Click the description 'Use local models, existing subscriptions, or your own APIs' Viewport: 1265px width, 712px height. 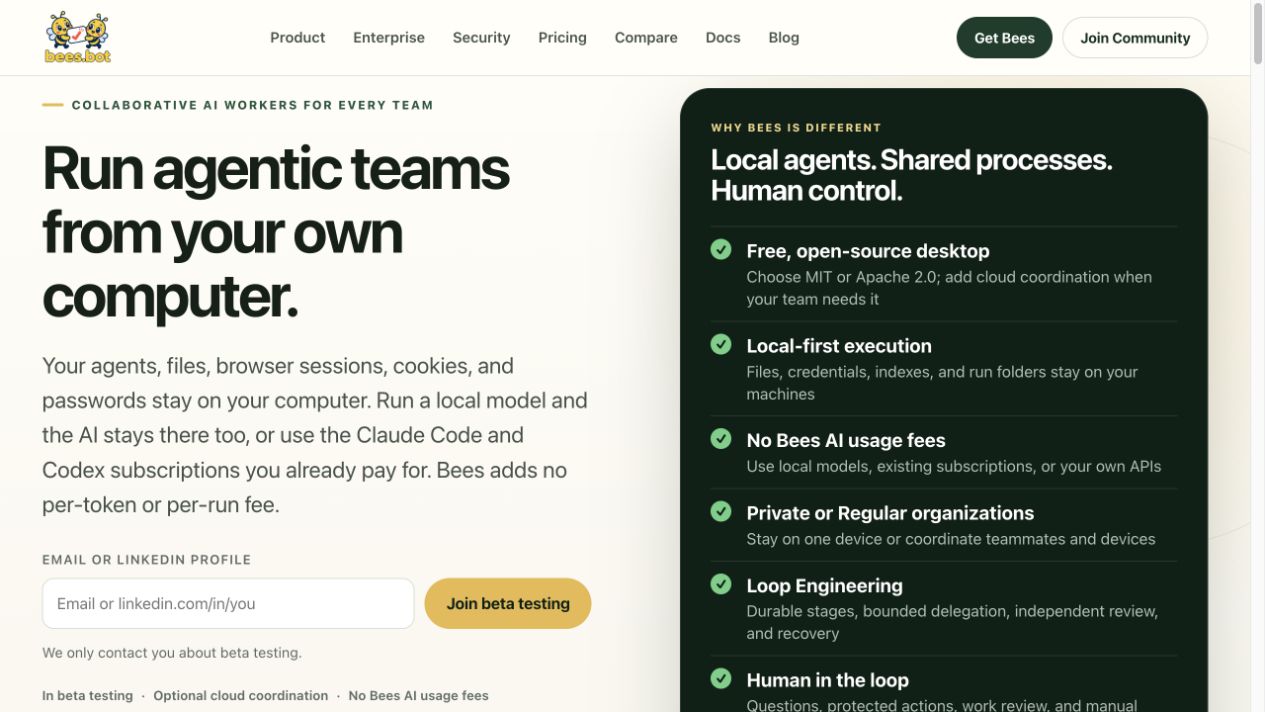click(954, 466)
